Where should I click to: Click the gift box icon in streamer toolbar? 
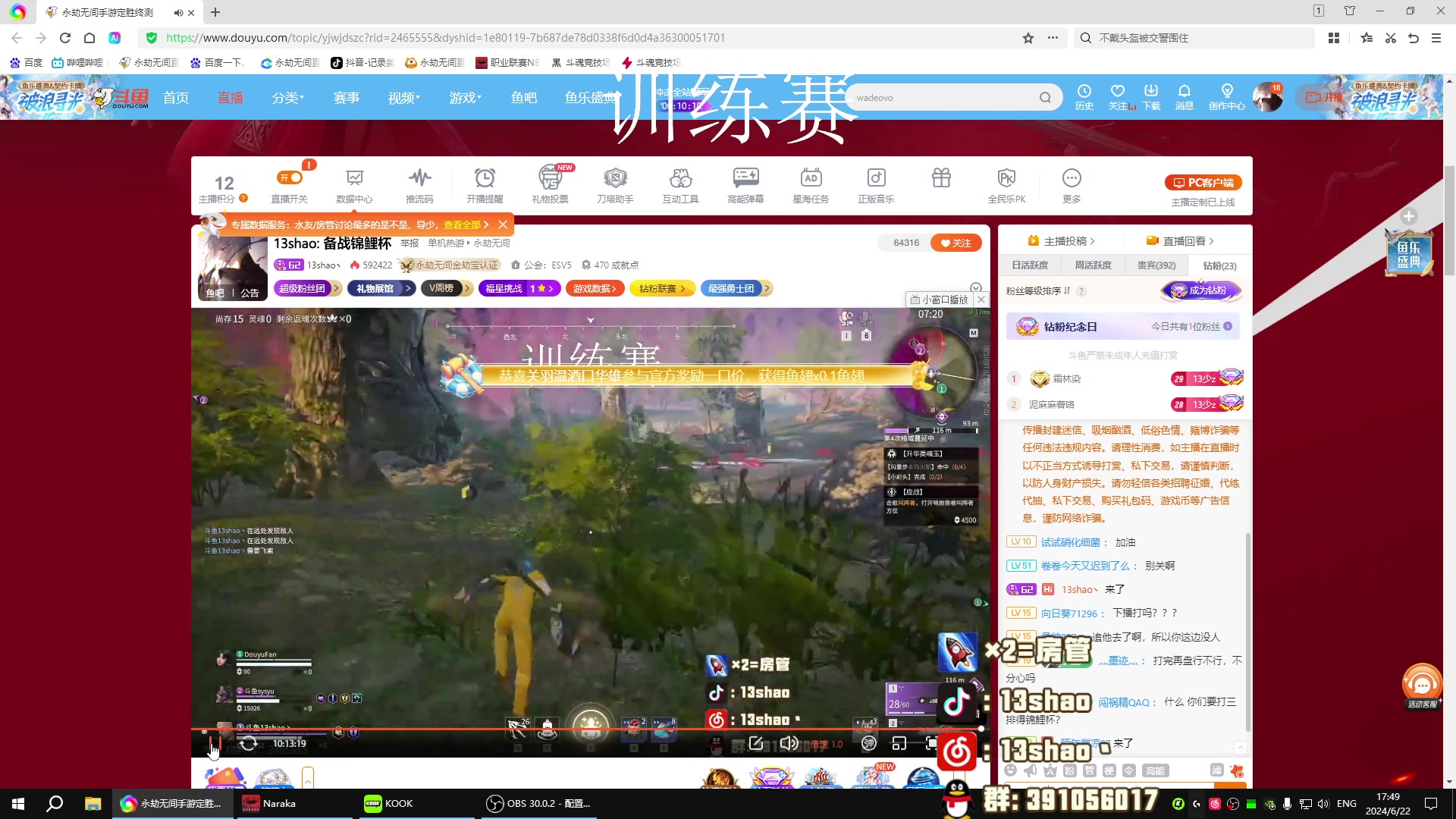click(941, 178)
